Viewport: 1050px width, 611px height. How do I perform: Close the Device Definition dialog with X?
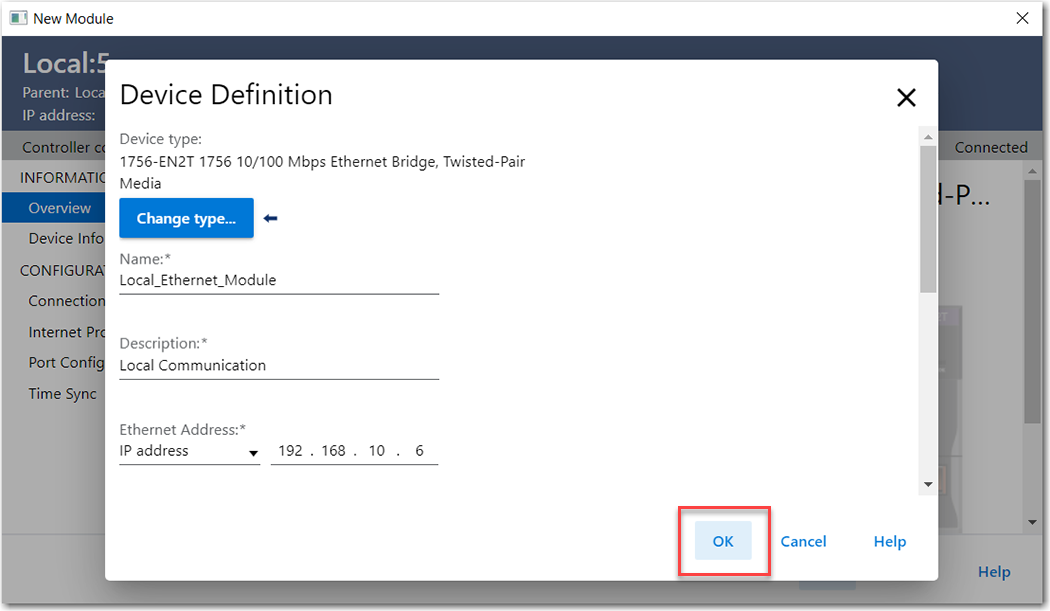click(906, 98)
